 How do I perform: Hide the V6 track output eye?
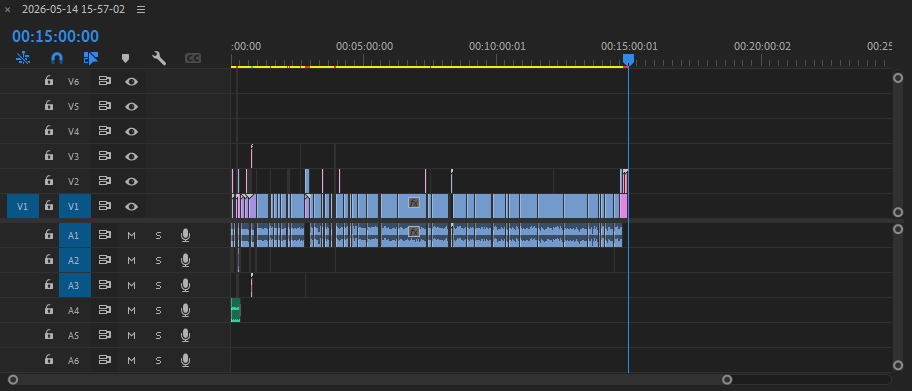pyautogui.click(x=131, y=81)
